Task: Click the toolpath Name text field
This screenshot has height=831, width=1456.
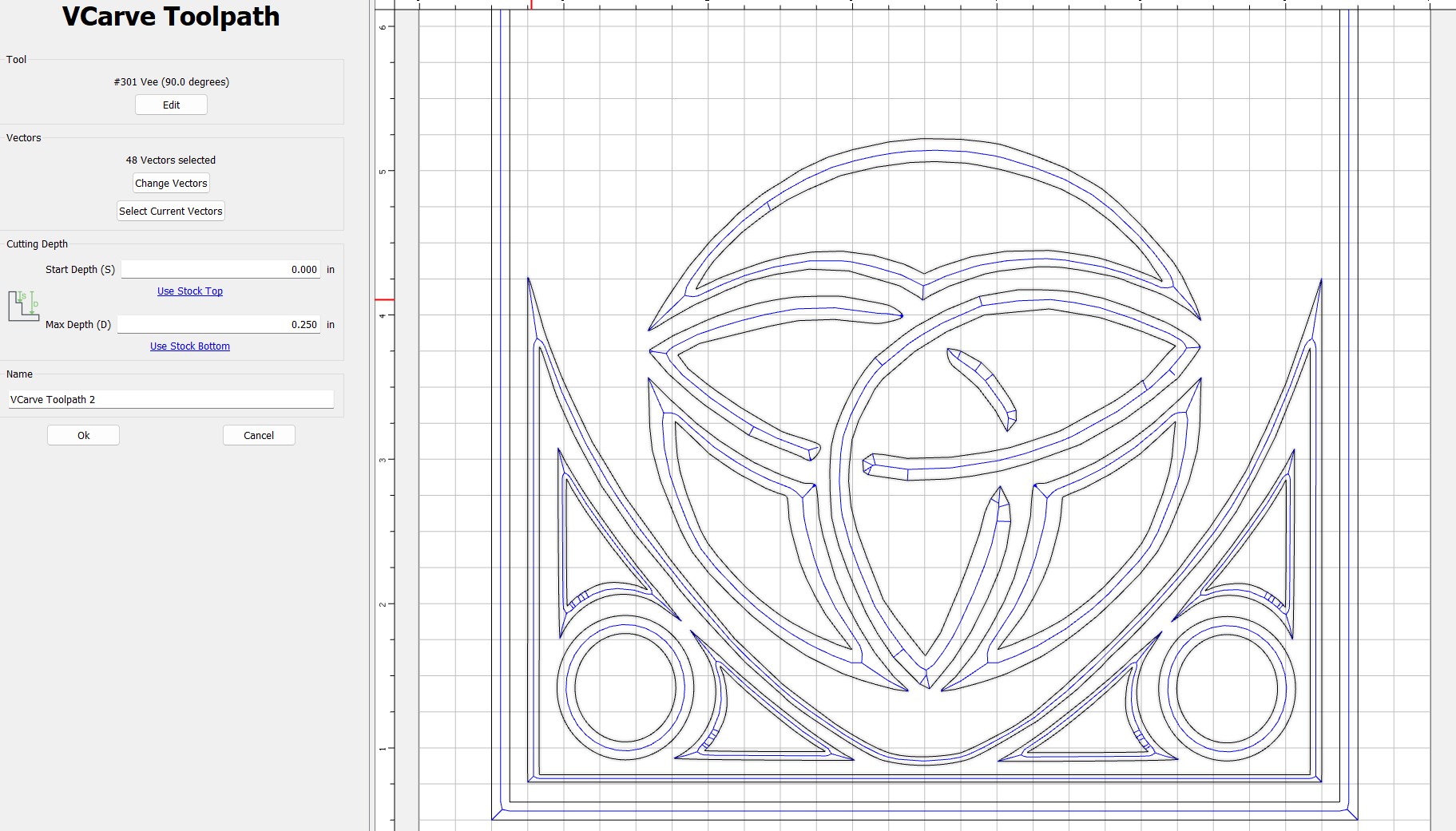Action: pos(171,399)
